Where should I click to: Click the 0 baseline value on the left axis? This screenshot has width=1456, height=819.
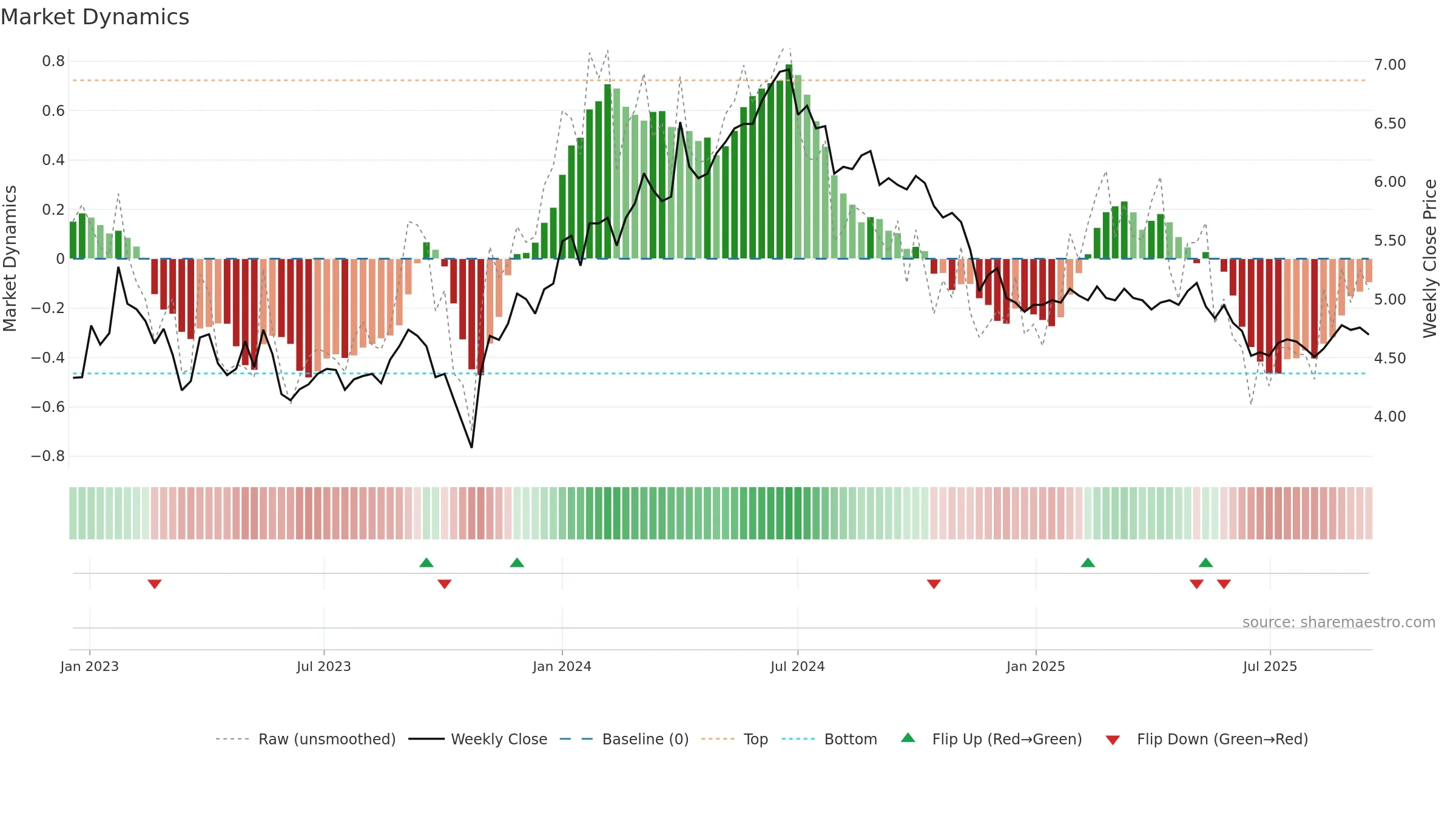click(60, 259)
